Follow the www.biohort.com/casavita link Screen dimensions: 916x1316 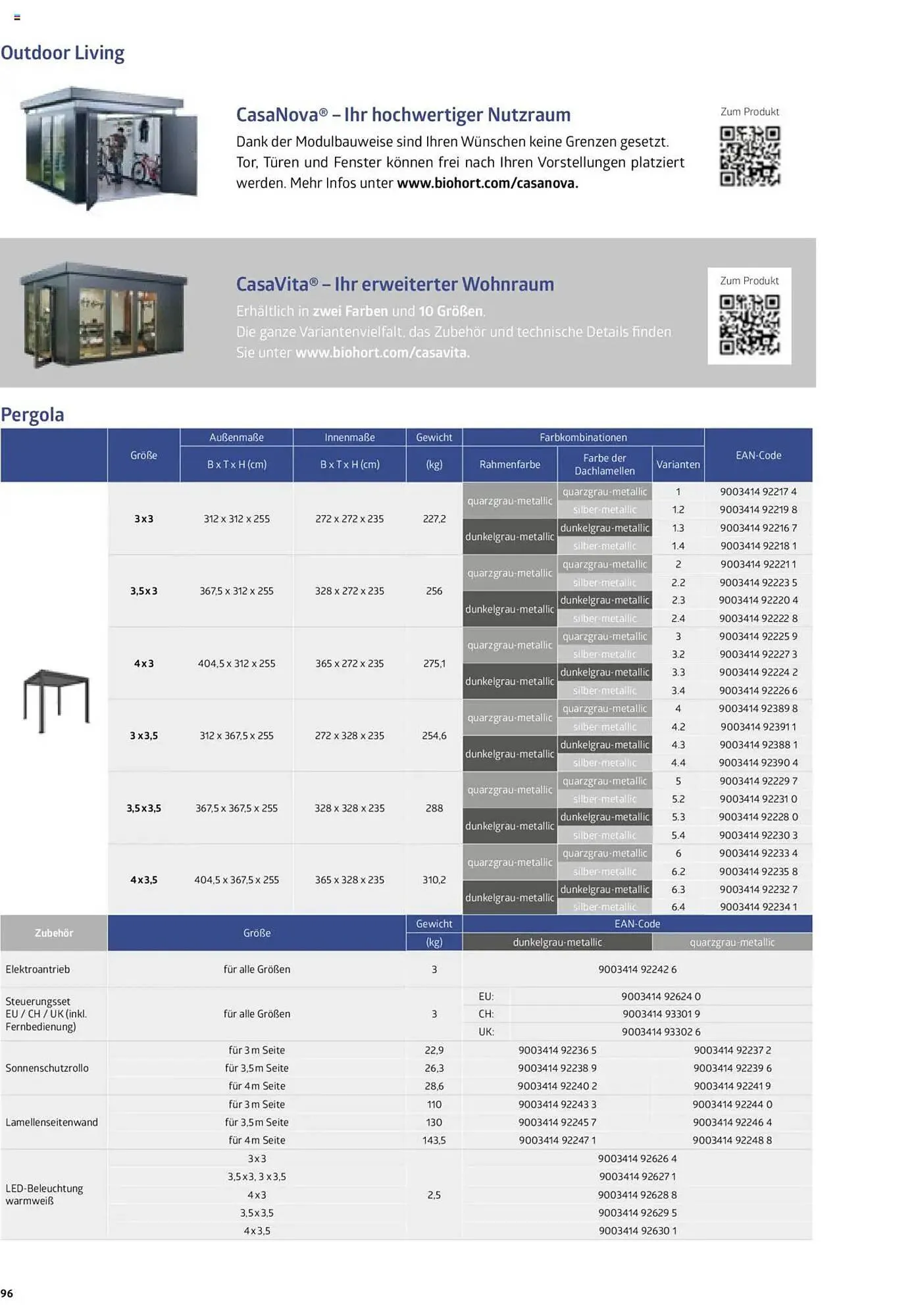[382, 353]
